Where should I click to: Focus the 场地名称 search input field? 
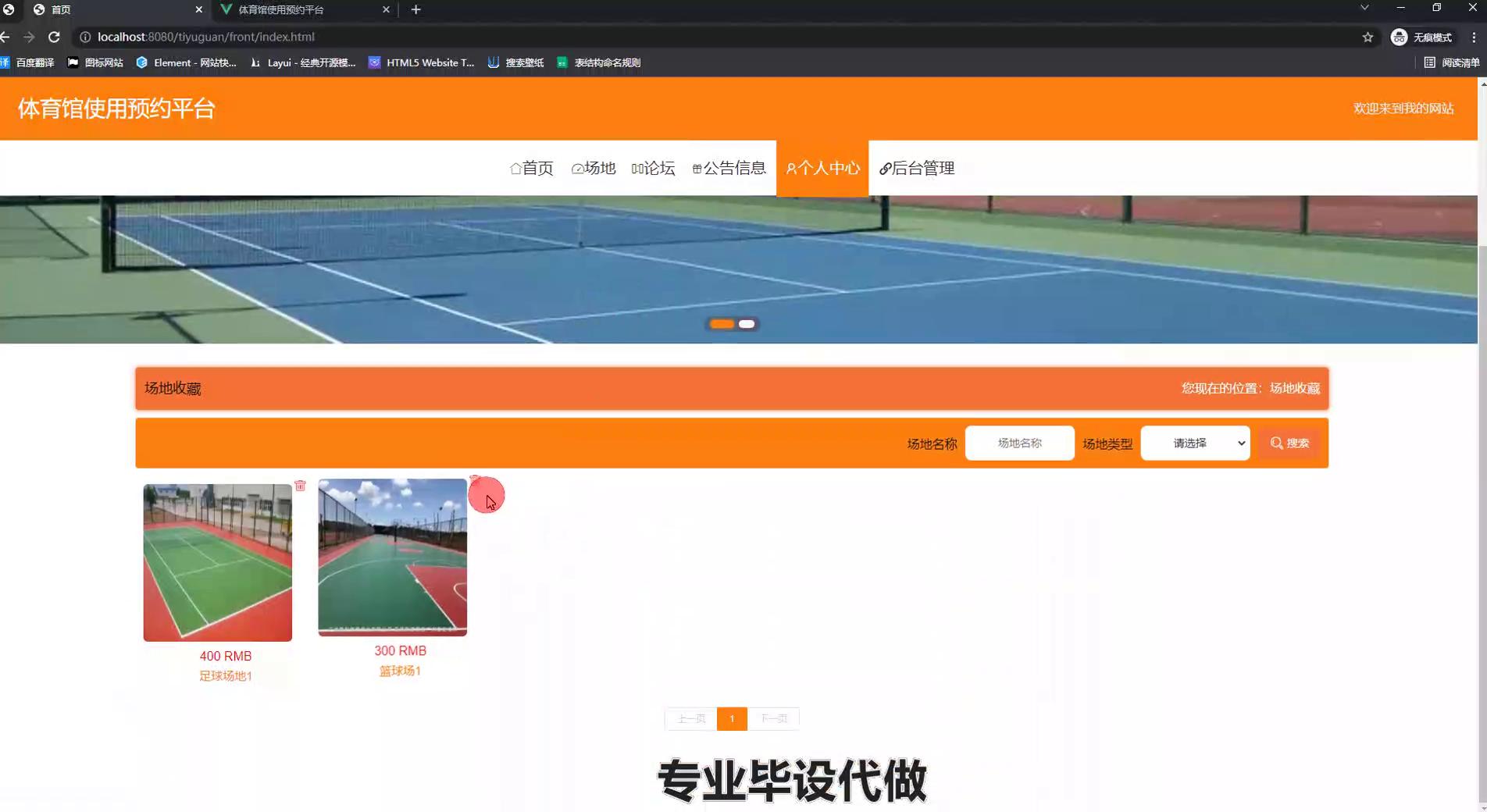(1019, 443)
